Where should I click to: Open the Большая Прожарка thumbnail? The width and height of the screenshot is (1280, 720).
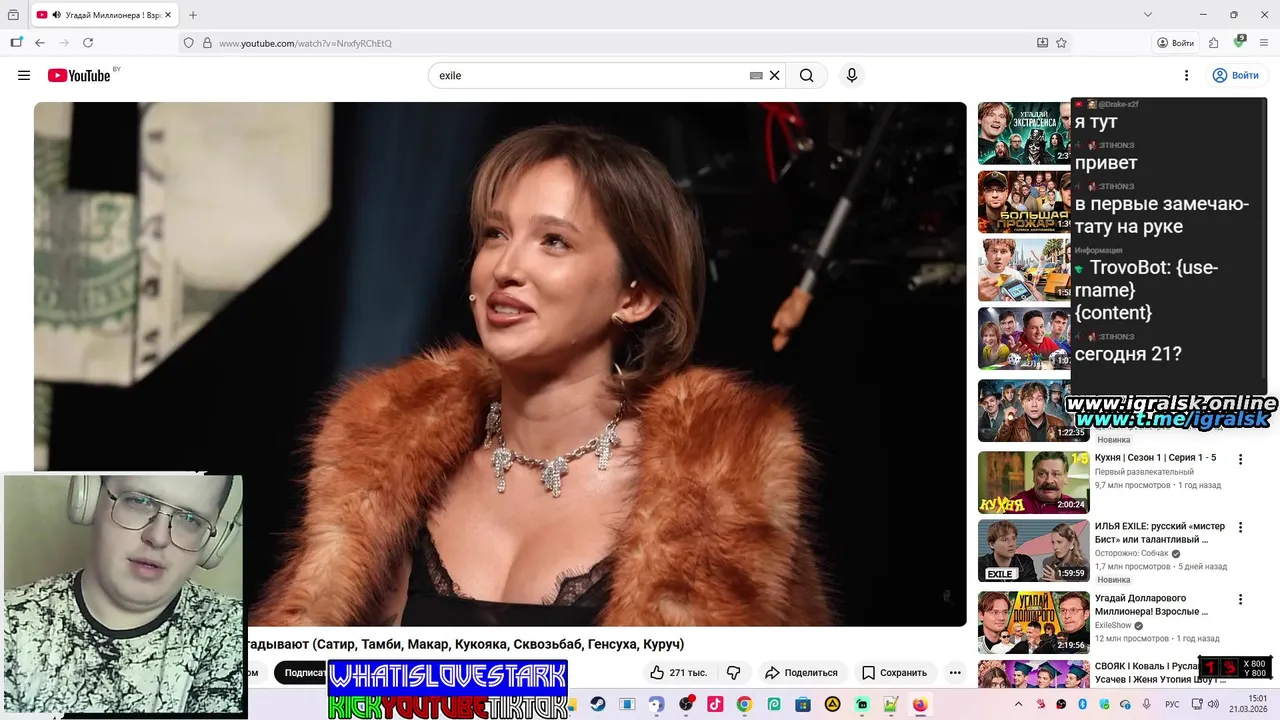click(1024, 202)
